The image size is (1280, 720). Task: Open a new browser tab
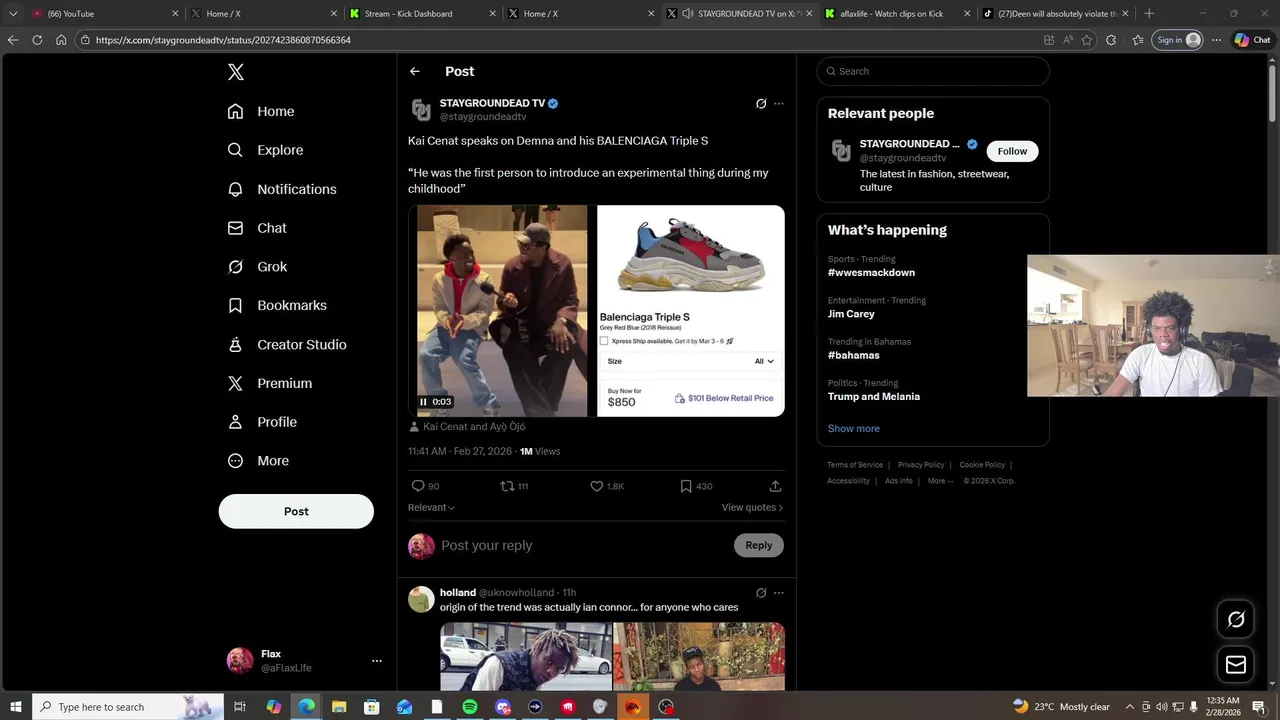1149,14
